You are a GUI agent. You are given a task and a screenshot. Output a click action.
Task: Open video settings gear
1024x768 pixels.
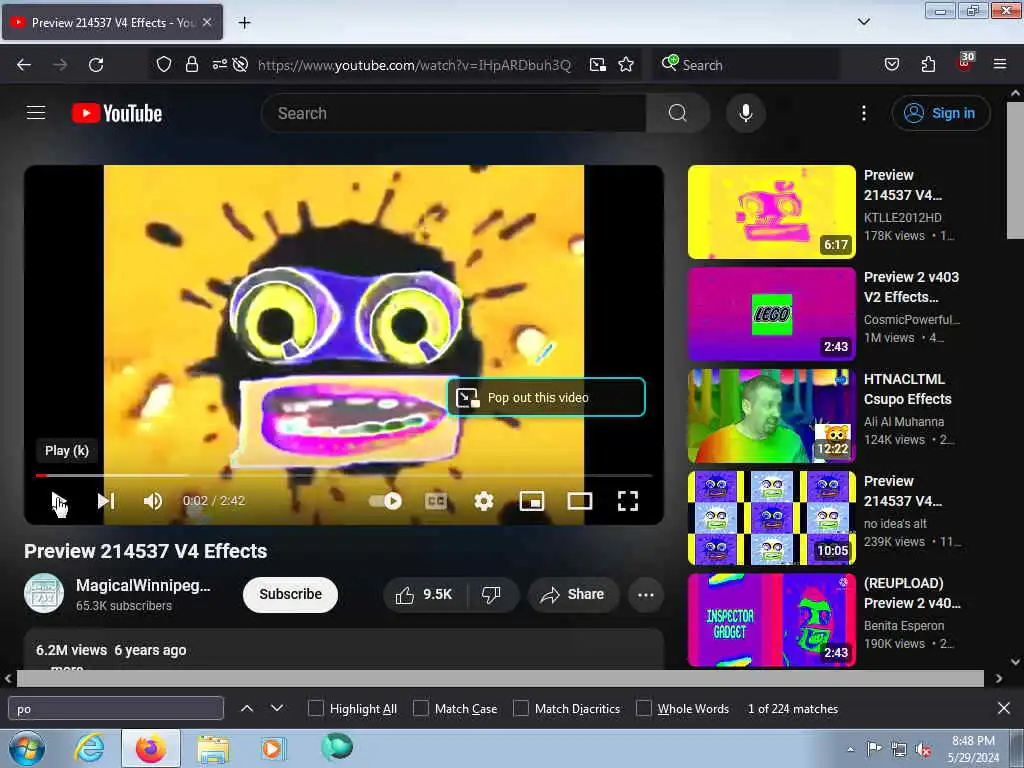click(x=484, y=501)
